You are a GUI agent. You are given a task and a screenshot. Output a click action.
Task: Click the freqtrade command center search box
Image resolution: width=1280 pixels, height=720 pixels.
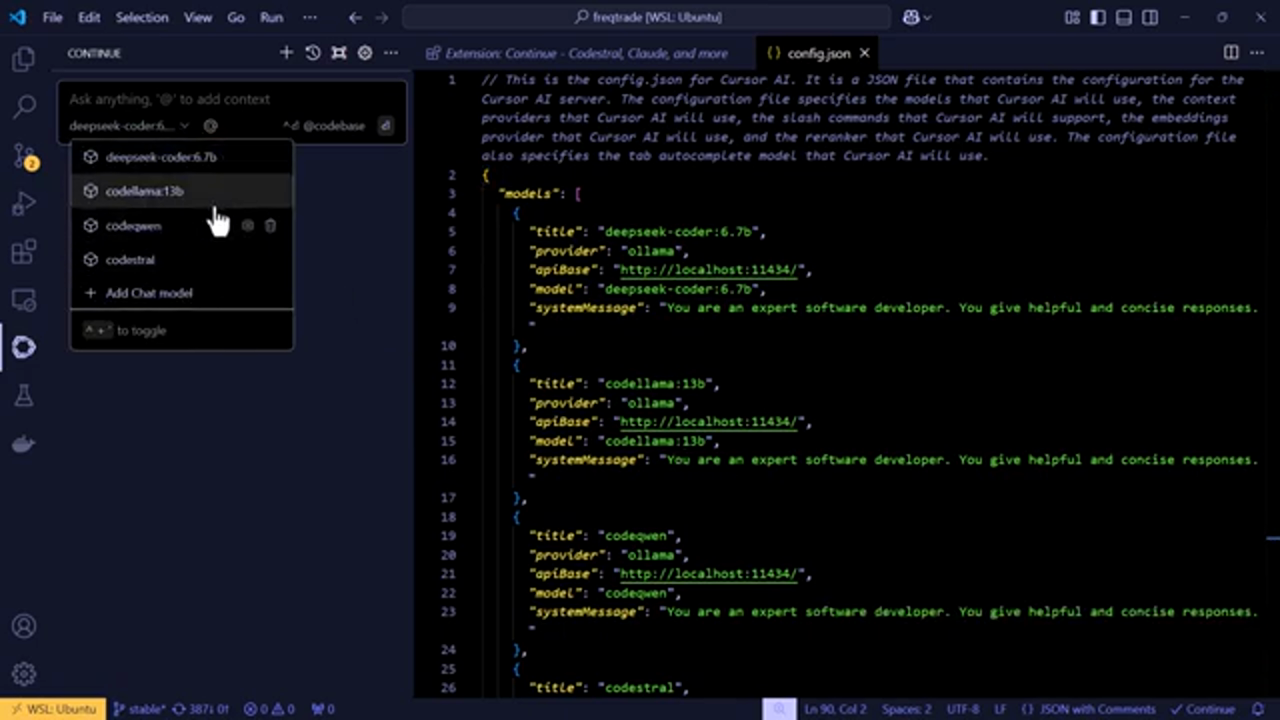pyautogui.click(x=647, y=17)
